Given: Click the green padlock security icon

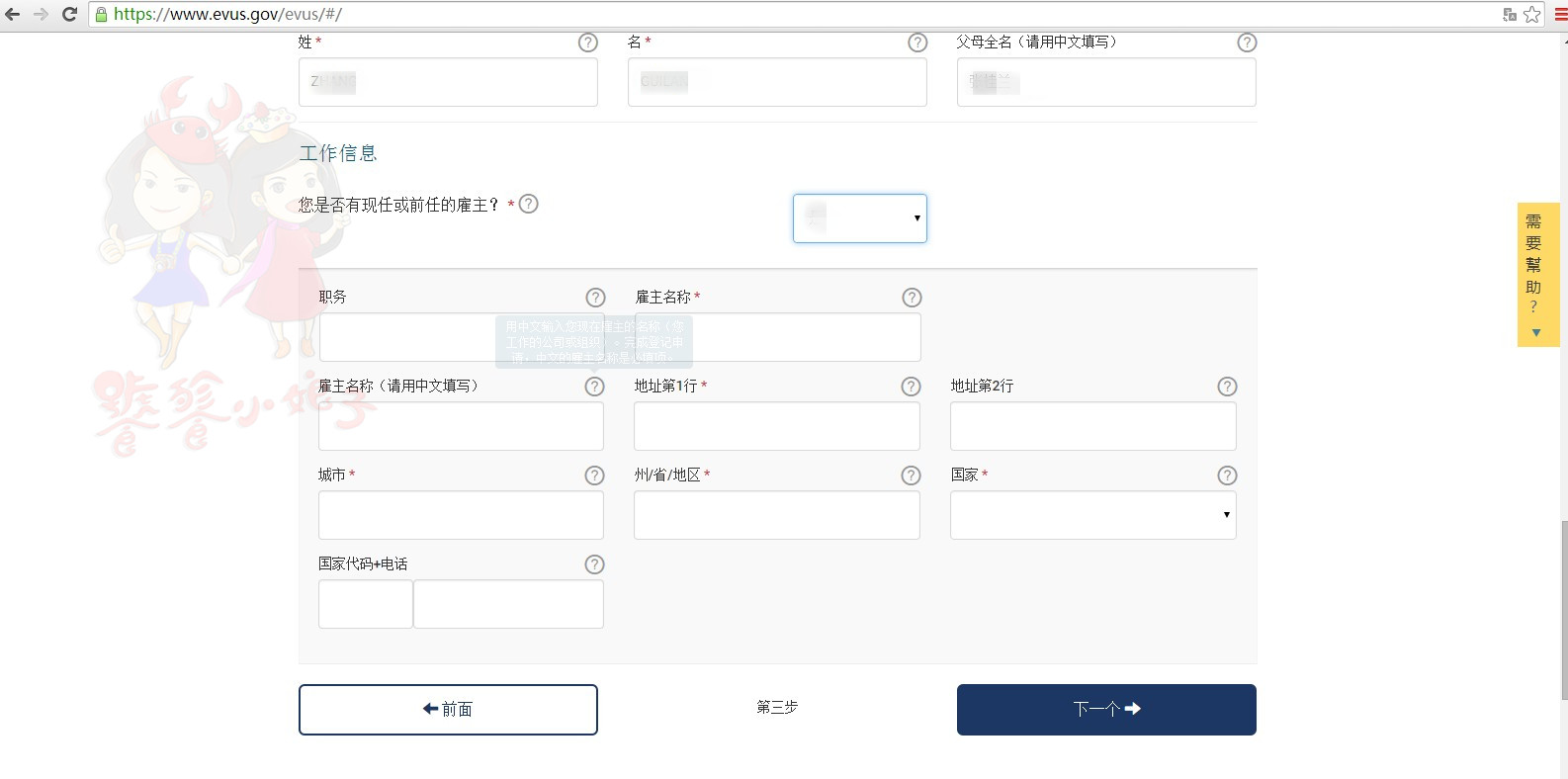Looking at the screenshot, I should click(101, 14).
